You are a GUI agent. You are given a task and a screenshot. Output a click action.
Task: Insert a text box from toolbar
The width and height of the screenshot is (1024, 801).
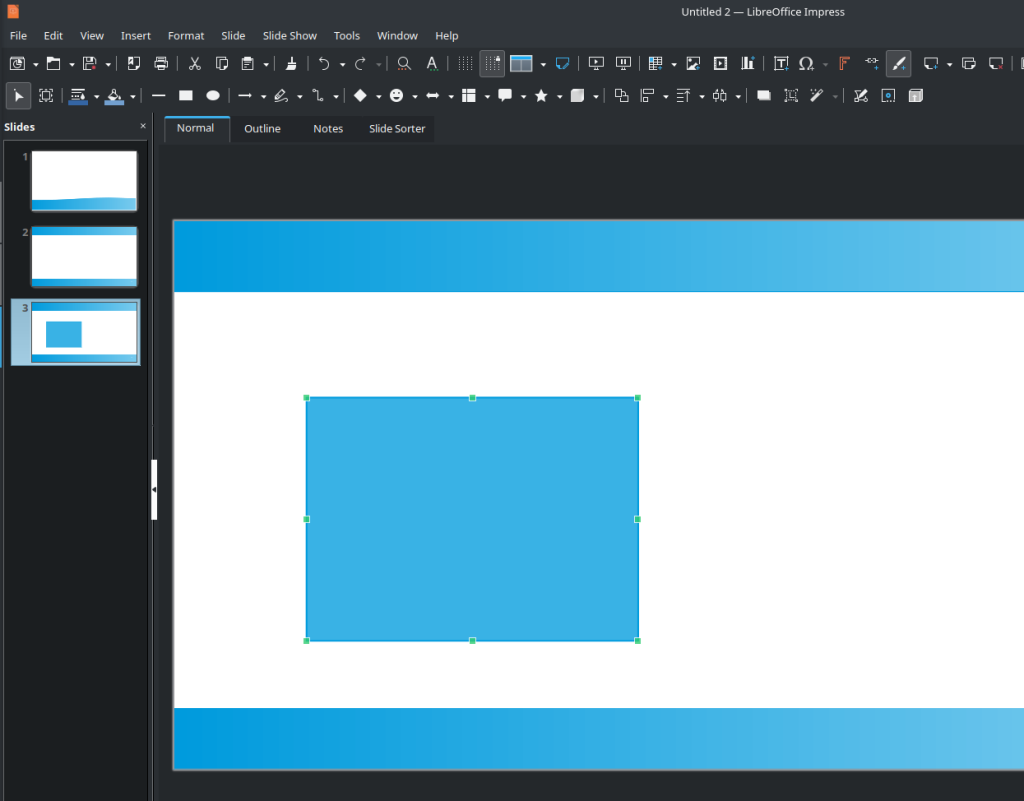781,64
